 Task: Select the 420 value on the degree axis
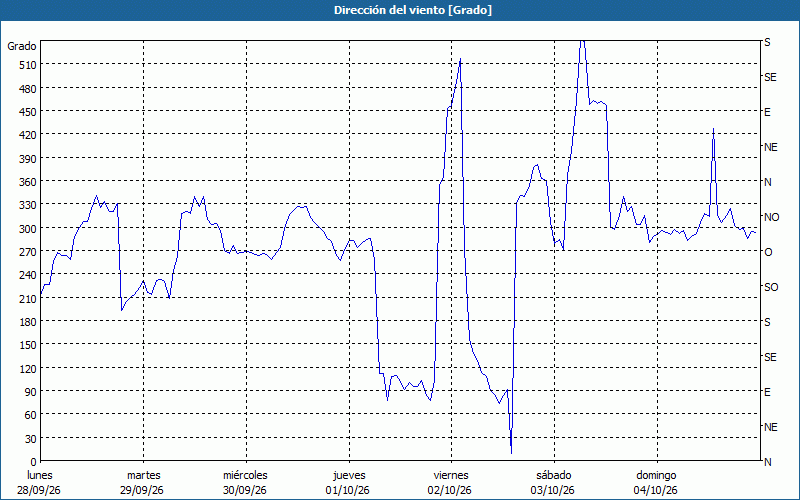(28, 135)
